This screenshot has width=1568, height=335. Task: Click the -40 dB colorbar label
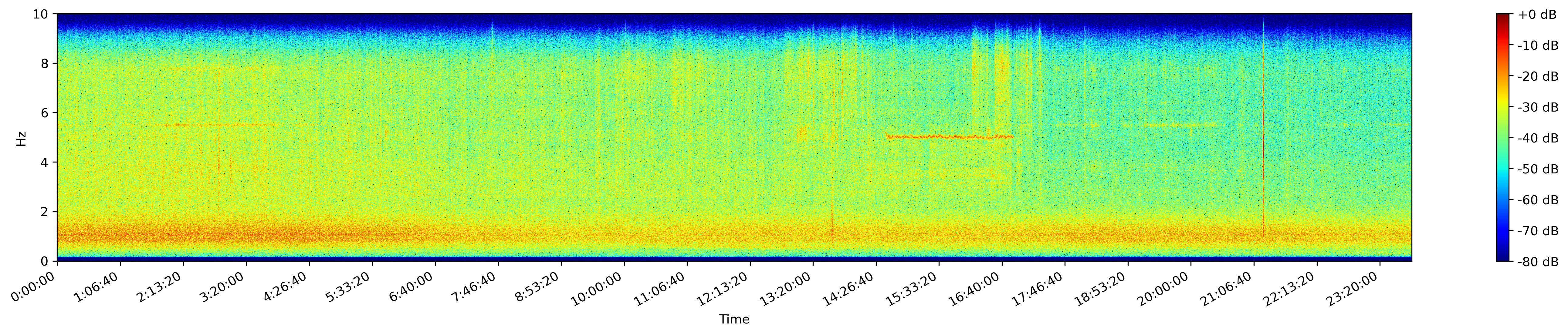[x=1538, y=138]
